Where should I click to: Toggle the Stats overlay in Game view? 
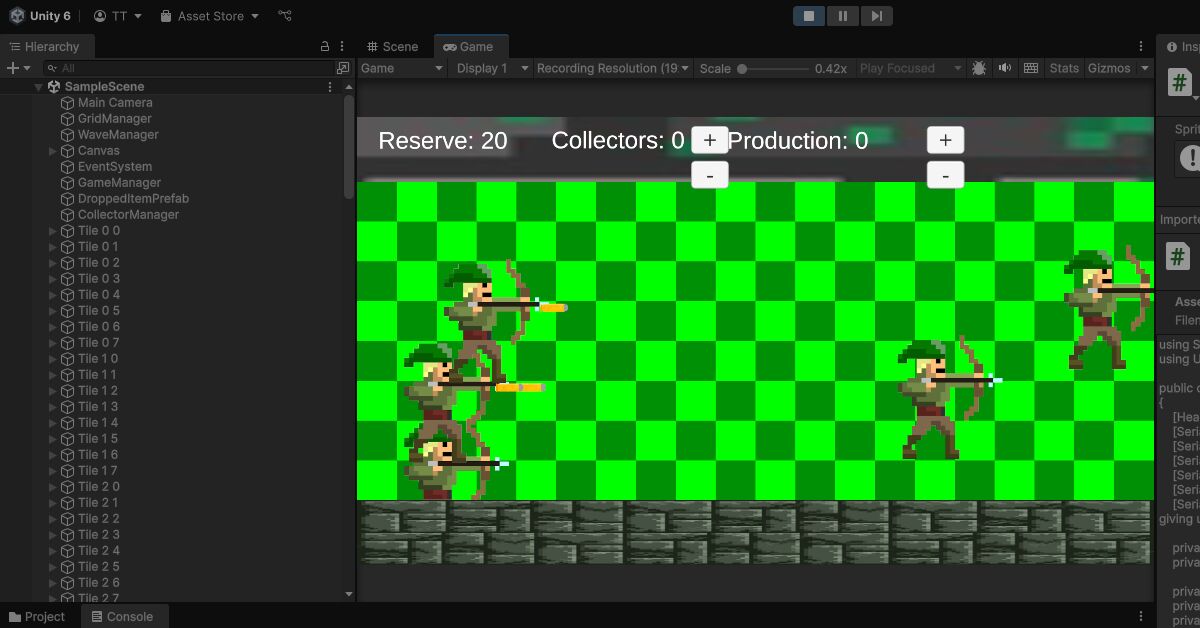pos(1063,68)
